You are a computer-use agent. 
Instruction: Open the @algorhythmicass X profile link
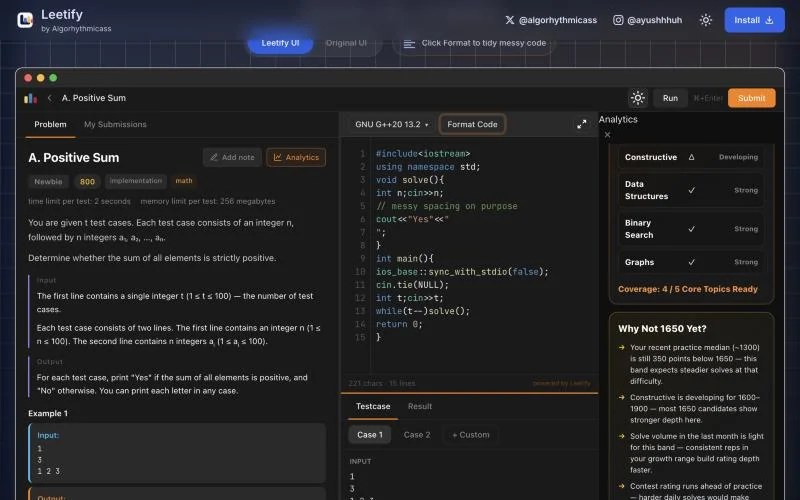[x=551, y=20]
